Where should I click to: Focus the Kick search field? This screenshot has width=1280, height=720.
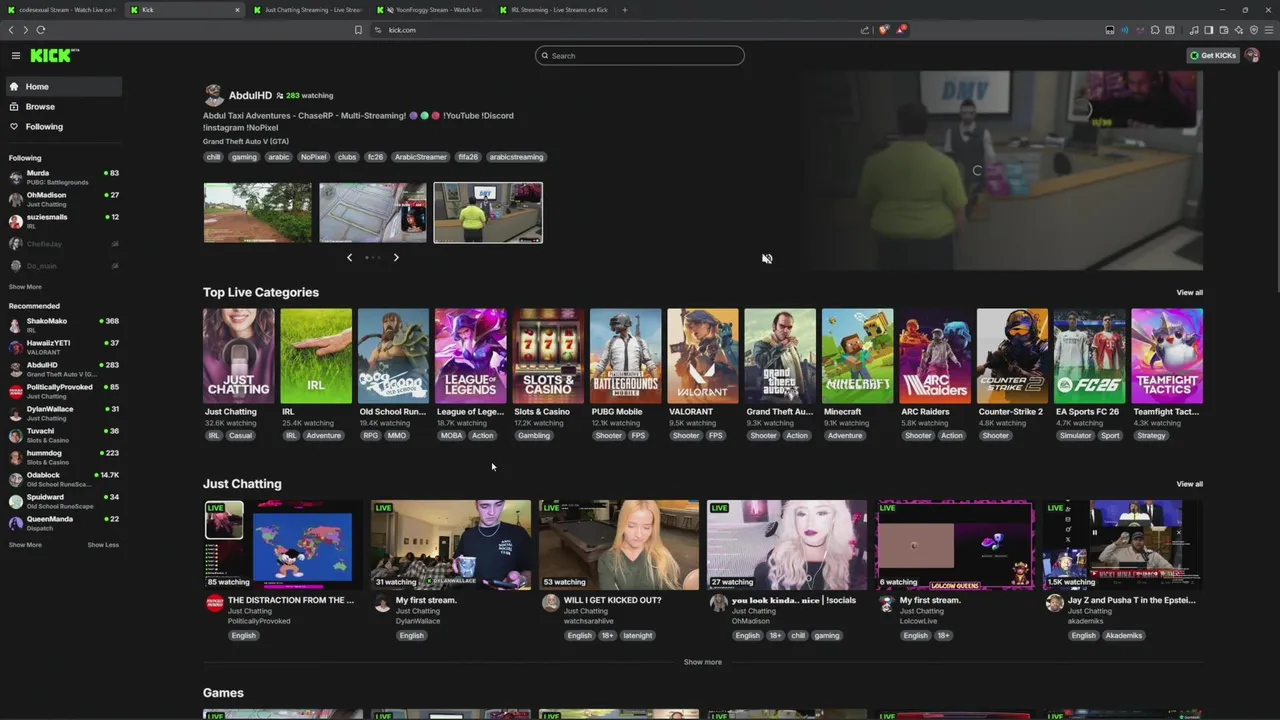click(640, 56)
